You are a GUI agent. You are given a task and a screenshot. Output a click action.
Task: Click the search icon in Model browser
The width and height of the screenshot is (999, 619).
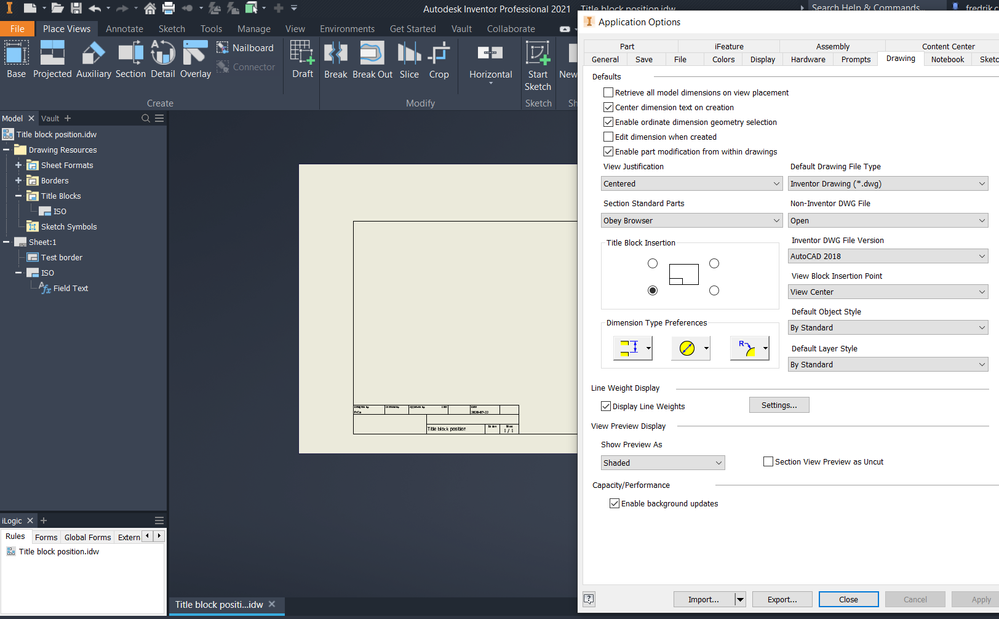pyautogui.click(x=145, y=118)
